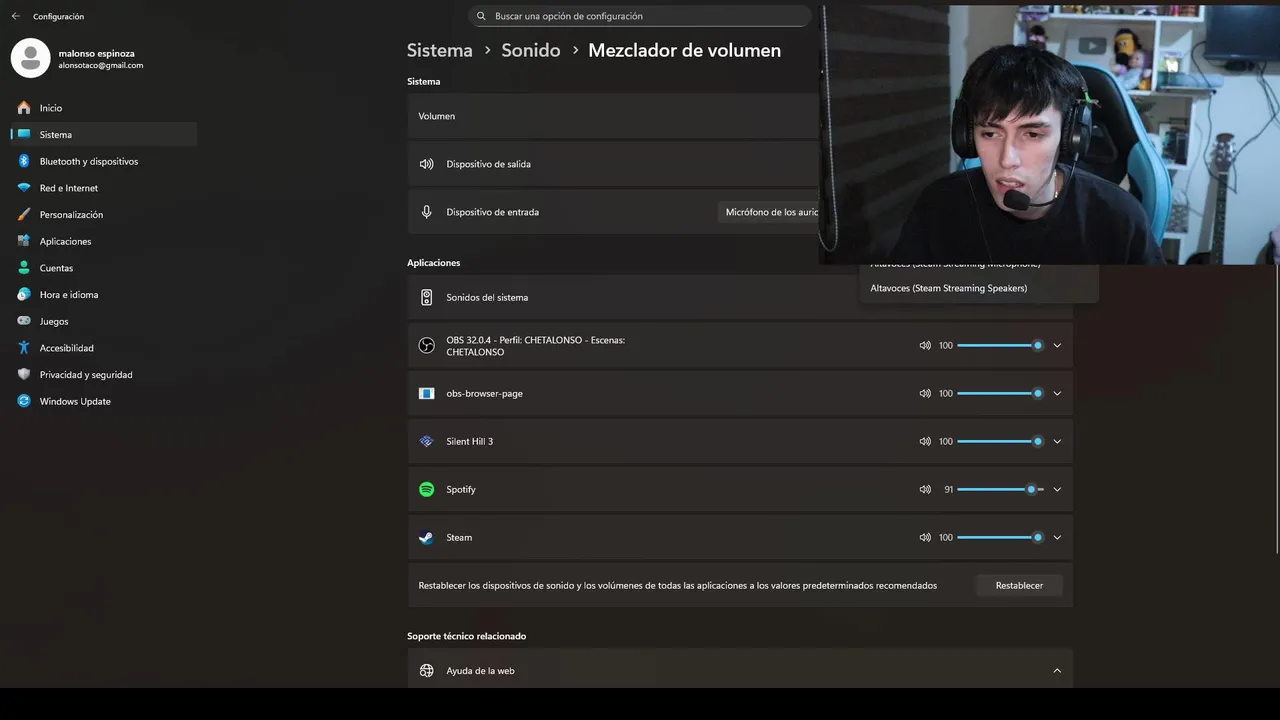Expand the obs-browser-page row chevron
The width and height of the screenshot is (1280, 720).
coord(1057,393)
